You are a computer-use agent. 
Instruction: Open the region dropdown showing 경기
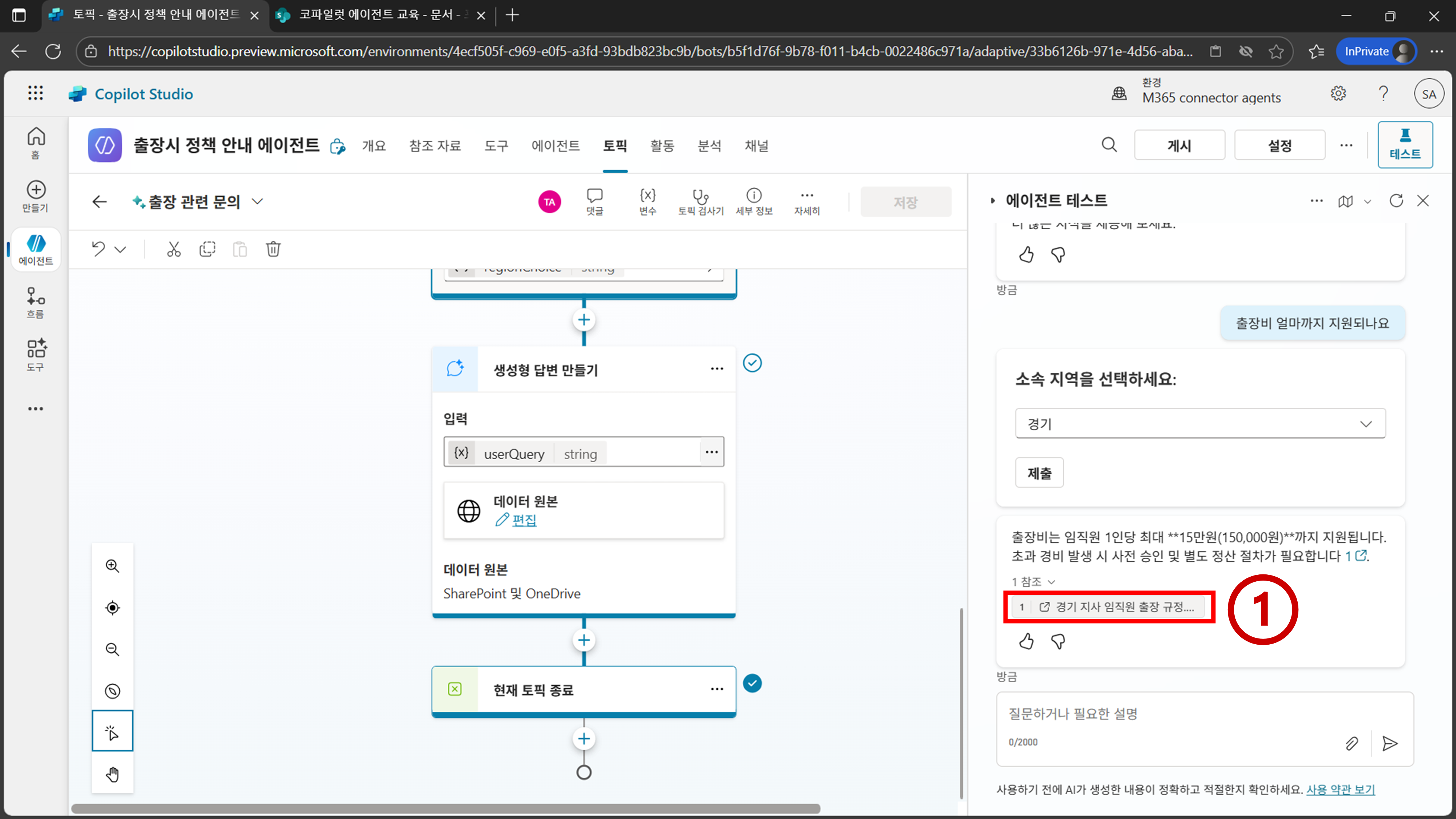pyautogui.click(x=1200, y=423)
